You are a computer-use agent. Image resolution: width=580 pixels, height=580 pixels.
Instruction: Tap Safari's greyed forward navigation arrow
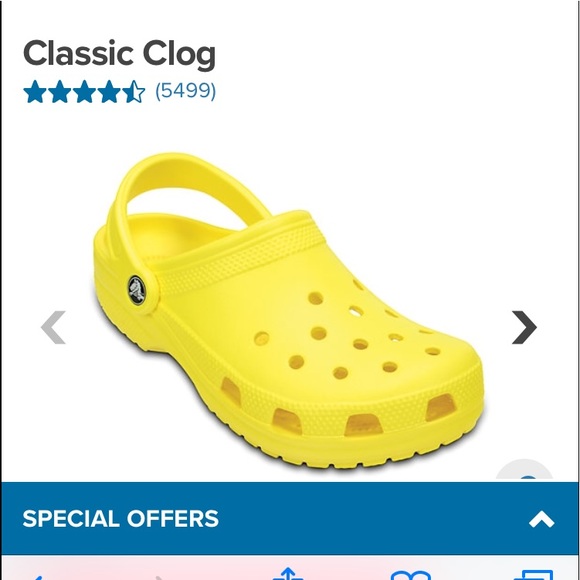click(x=159, y=577)
